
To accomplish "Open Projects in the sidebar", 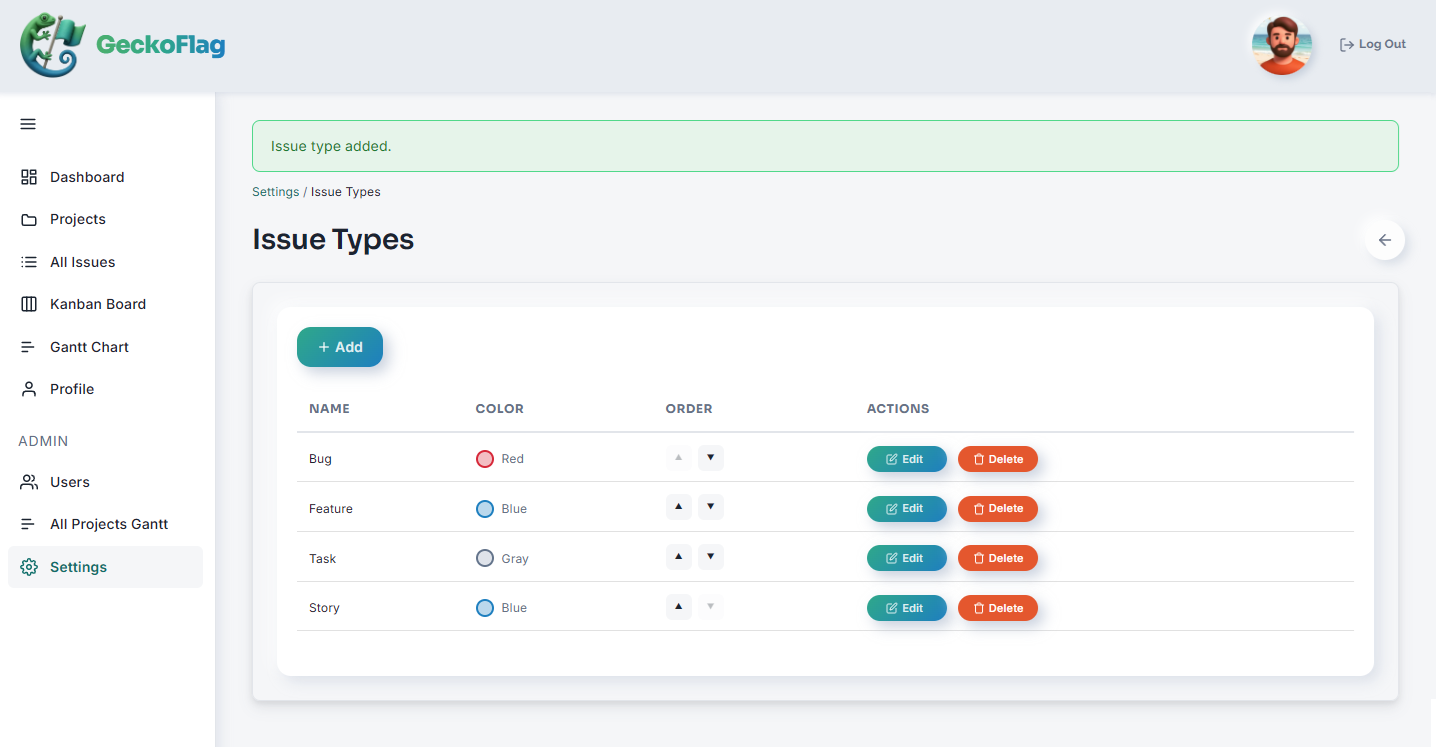I will click(105, 219).
